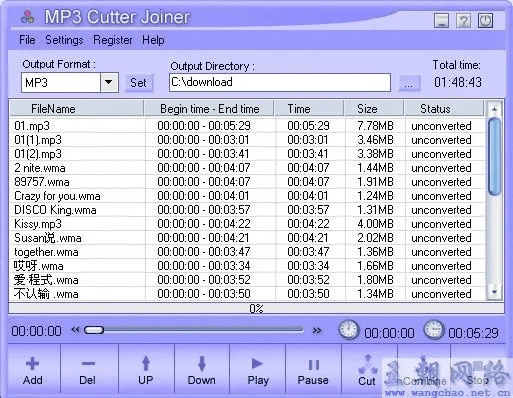Remove selected file with Del icon
This screenshot has width=513, height=398.
[x=88, y=364]
